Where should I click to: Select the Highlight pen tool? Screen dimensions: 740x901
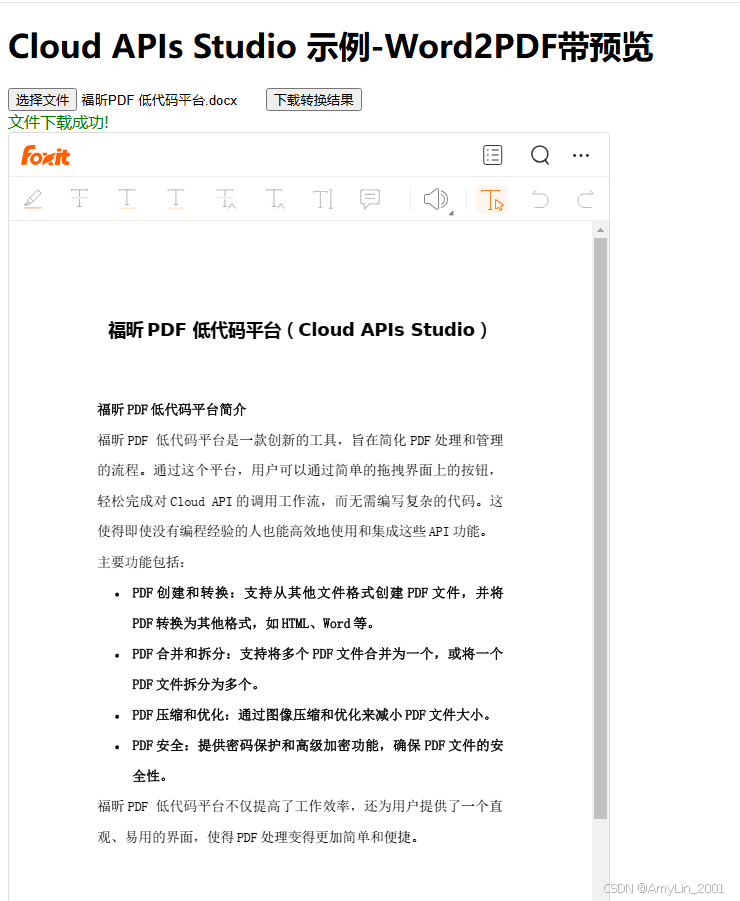tap(33, 199)
